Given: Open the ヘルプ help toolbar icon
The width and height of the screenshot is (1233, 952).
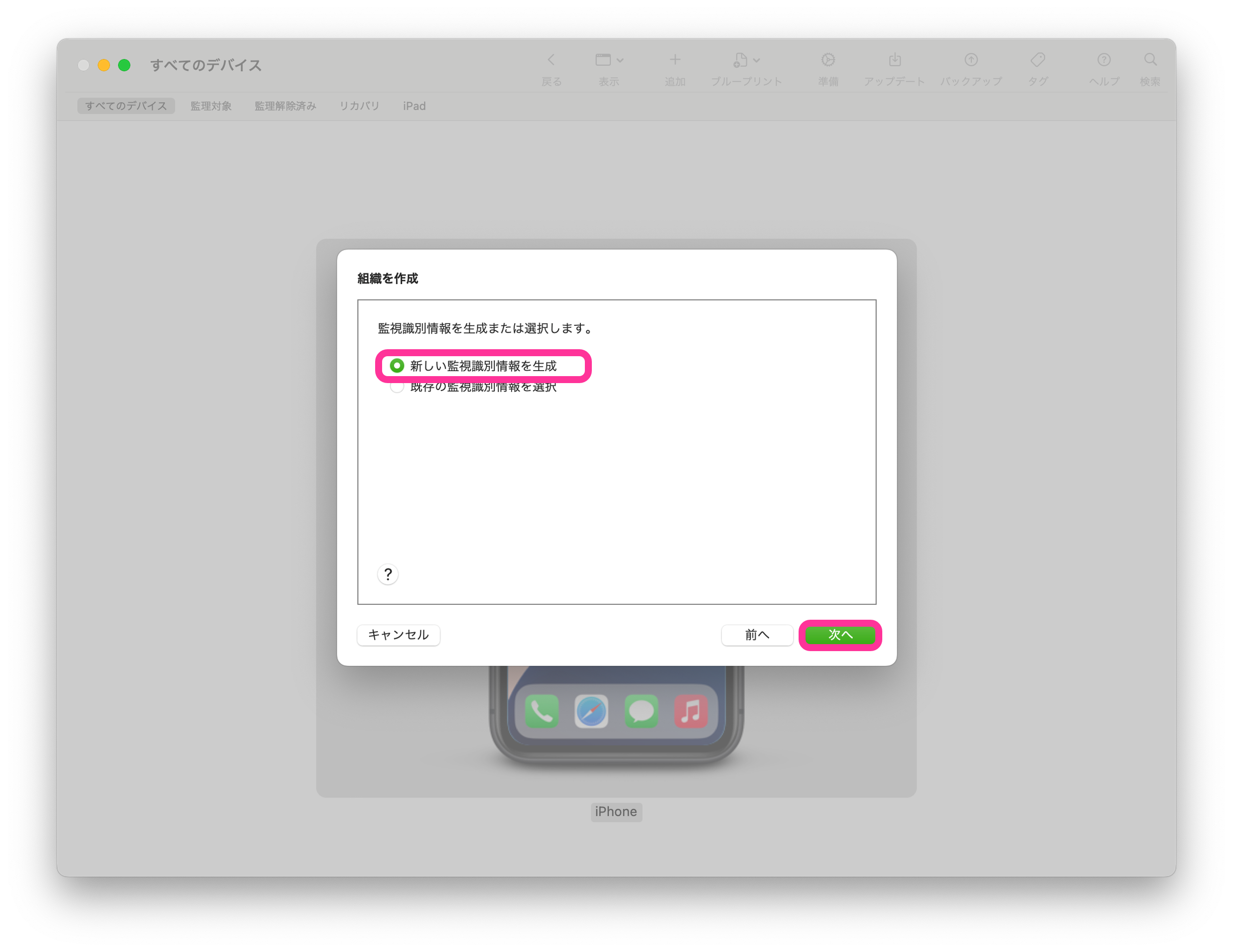Looking at the screenshot, I should tap(1103, 60).
